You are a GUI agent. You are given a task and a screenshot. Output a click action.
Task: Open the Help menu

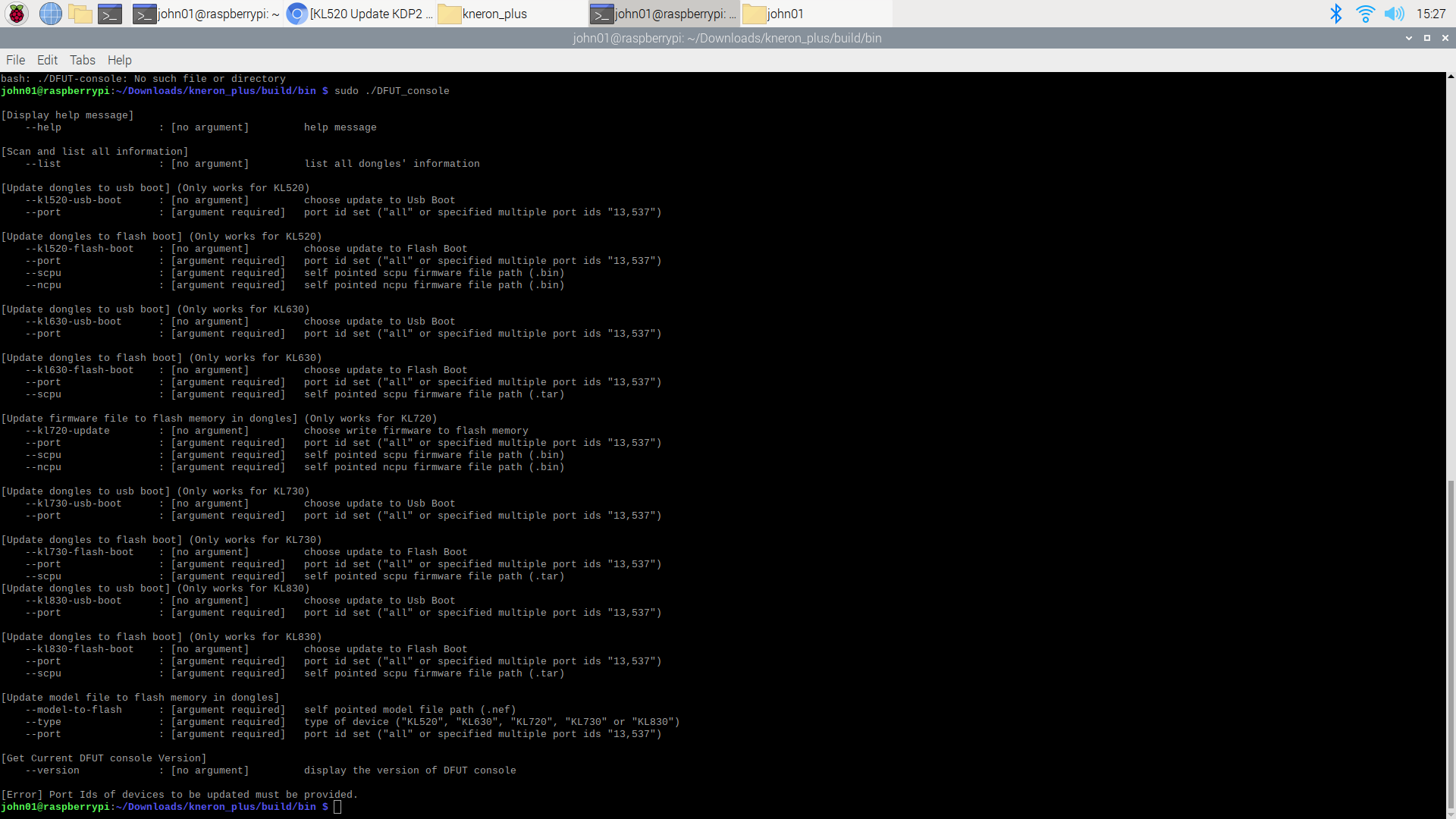pyautogui.click(x=119, y=60)
